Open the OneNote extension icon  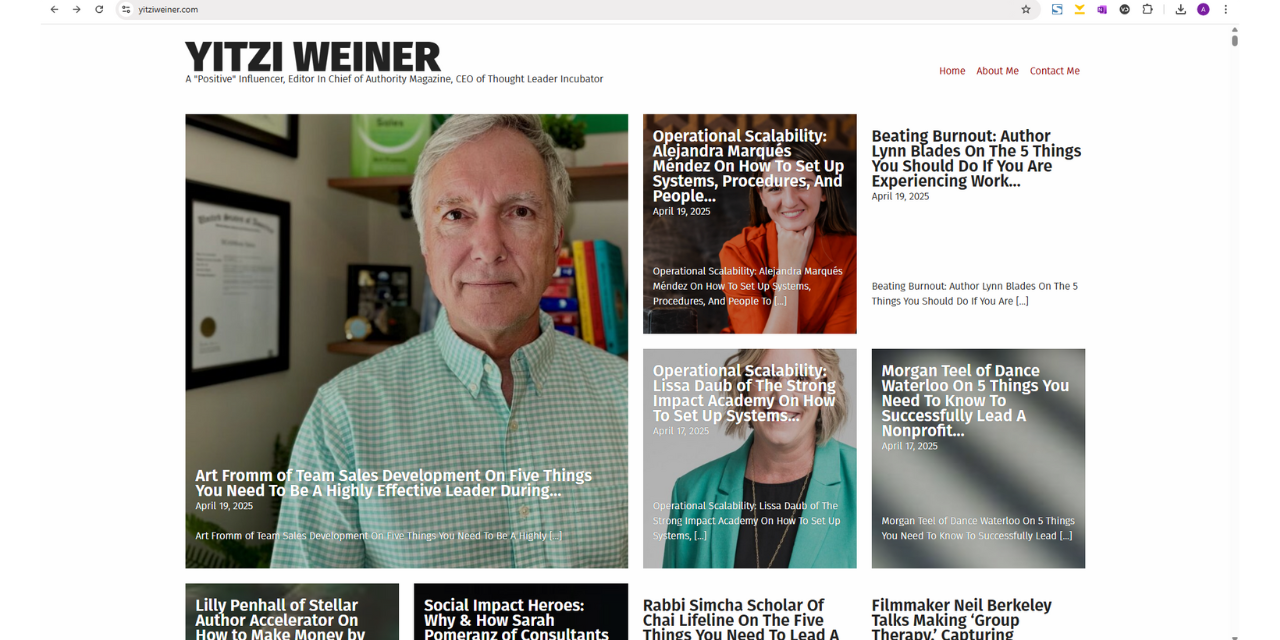point(1102,9)
